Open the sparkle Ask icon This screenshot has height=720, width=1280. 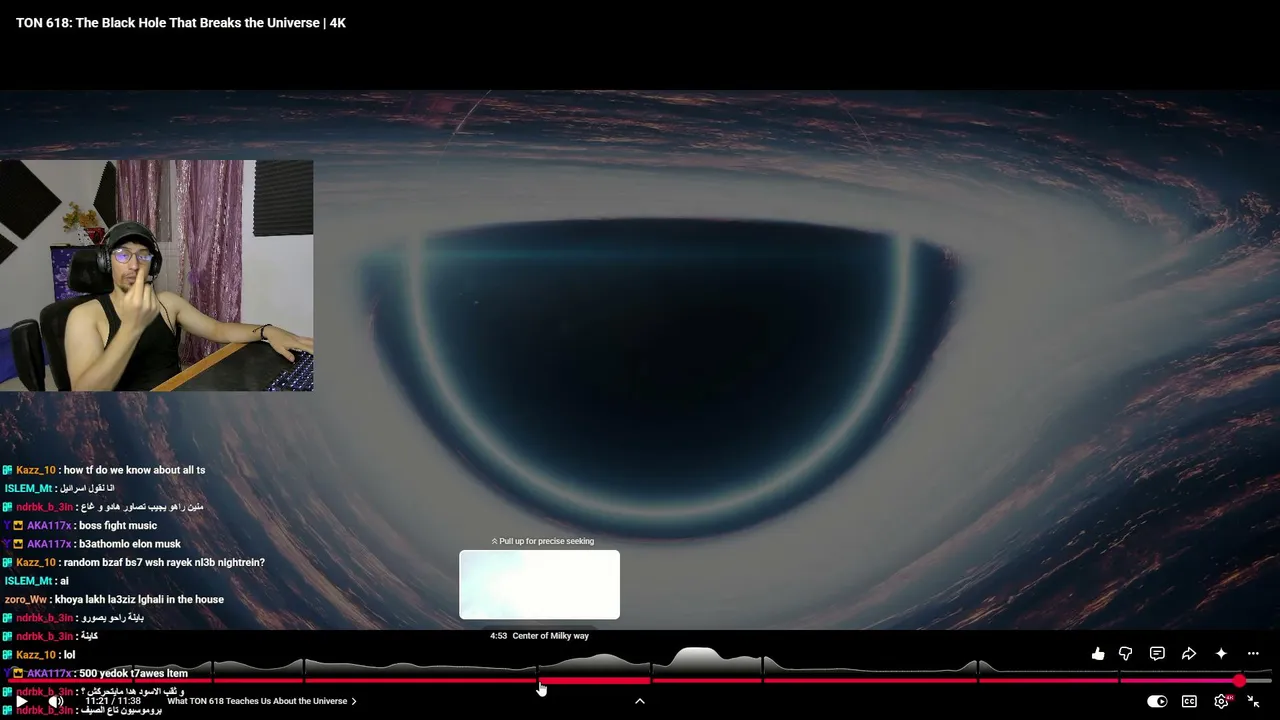pyautogui.click(x=1221, y=654)
